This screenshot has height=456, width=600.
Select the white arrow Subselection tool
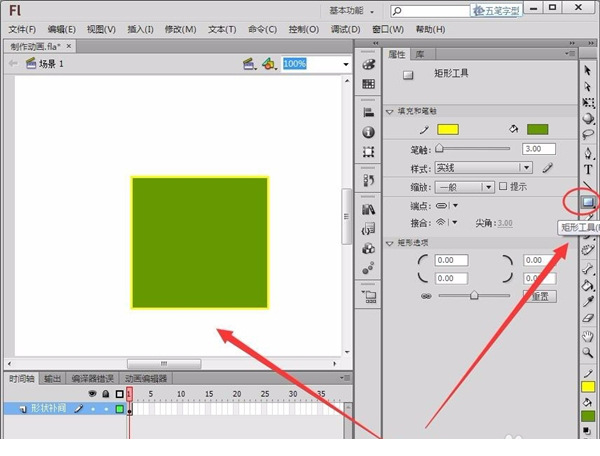[588, 87]
